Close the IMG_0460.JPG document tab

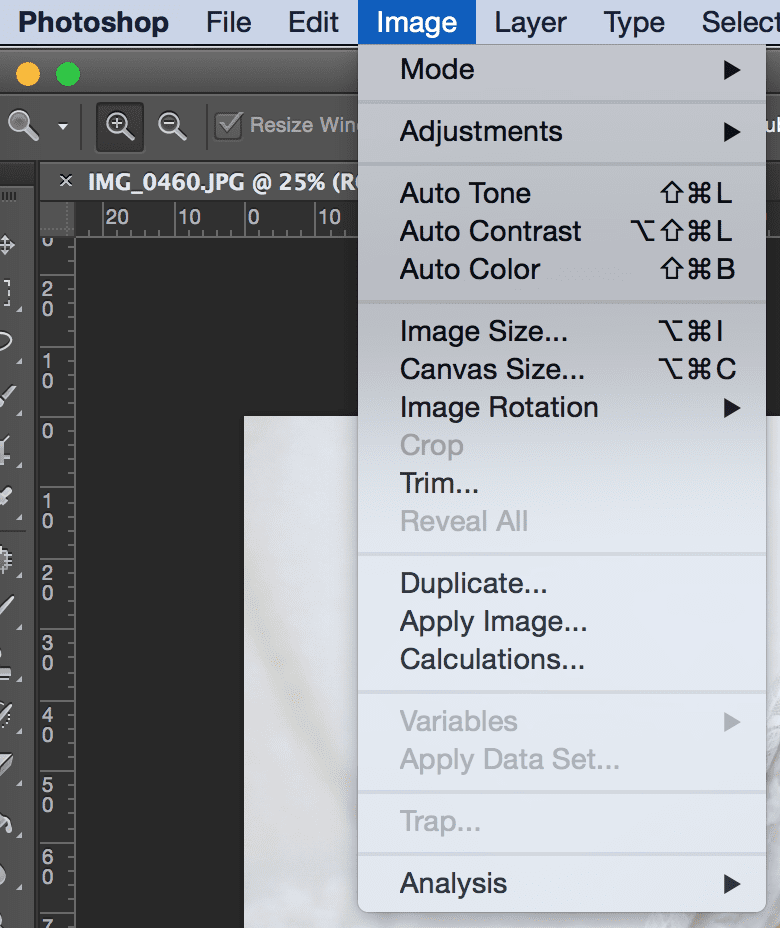(66, 181)
